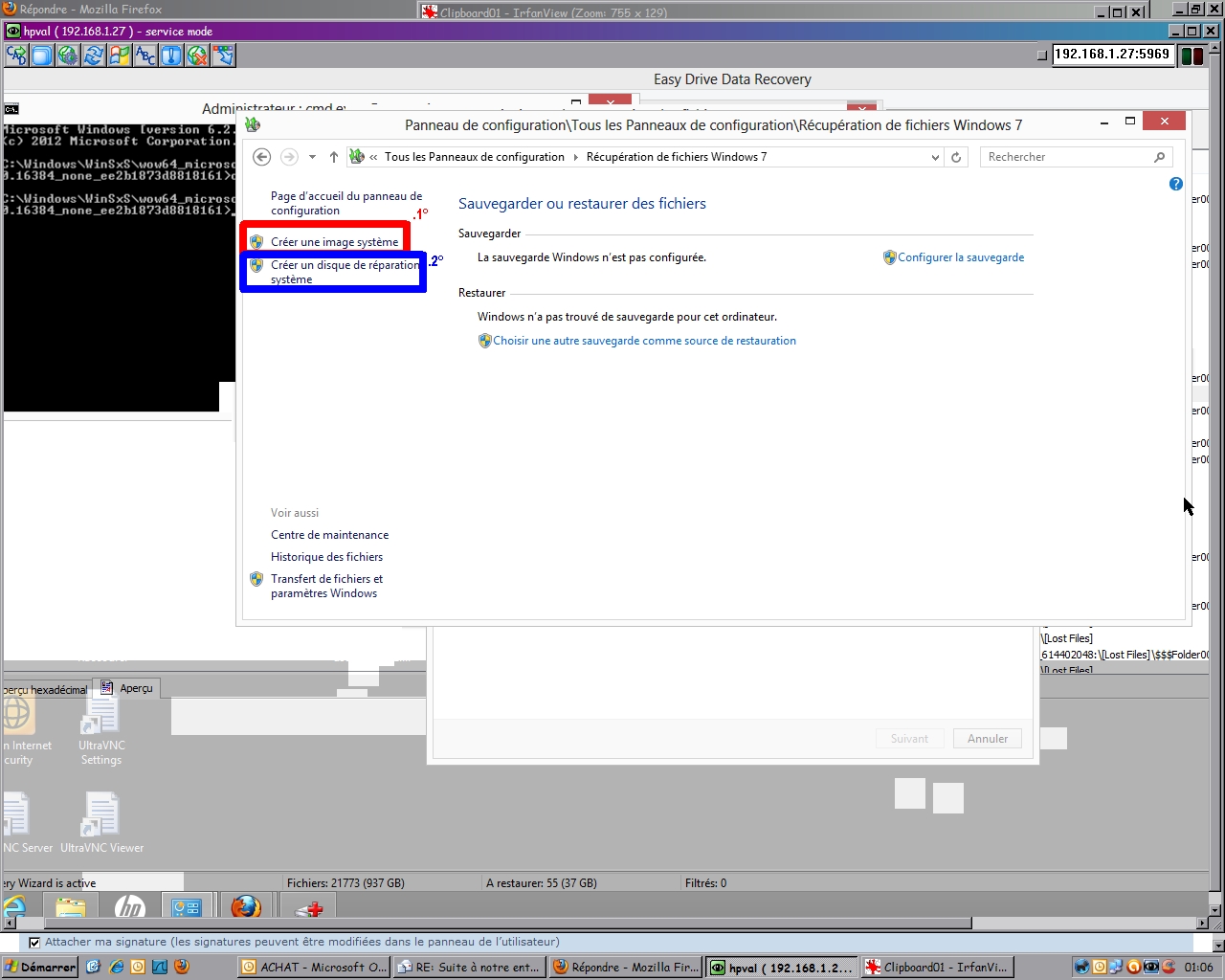Open VNC connection options icon
Image resolution: width=1225 pixels, height=980 pixels.
(x=68, y=56)
